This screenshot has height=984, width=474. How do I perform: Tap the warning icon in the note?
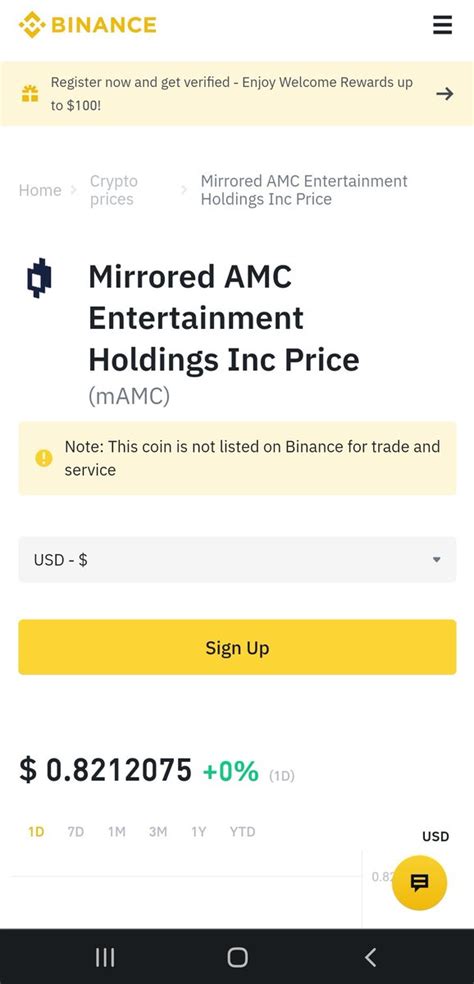point(44,458)
